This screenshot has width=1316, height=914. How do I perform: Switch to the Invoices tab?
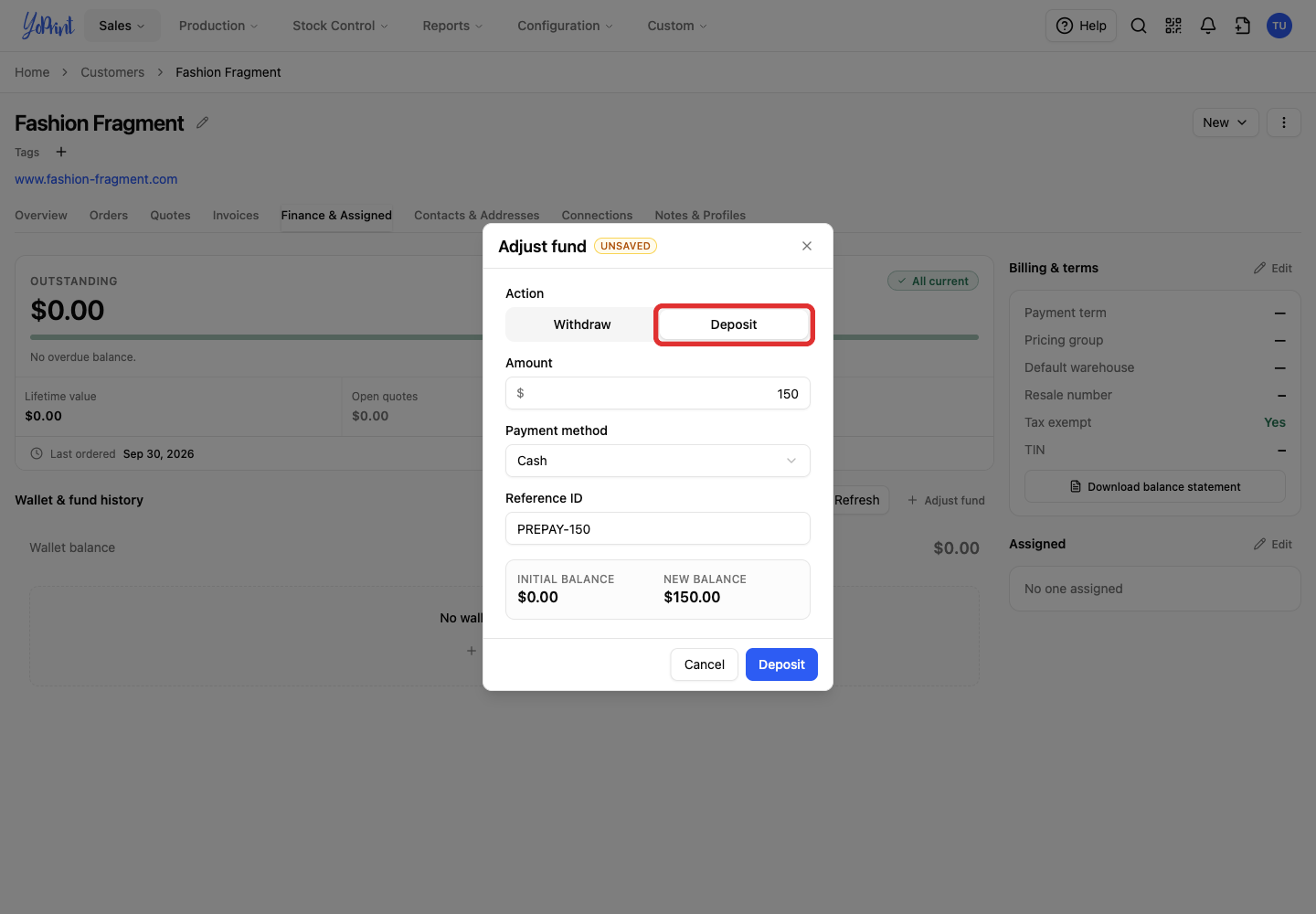tap(236, 215)
